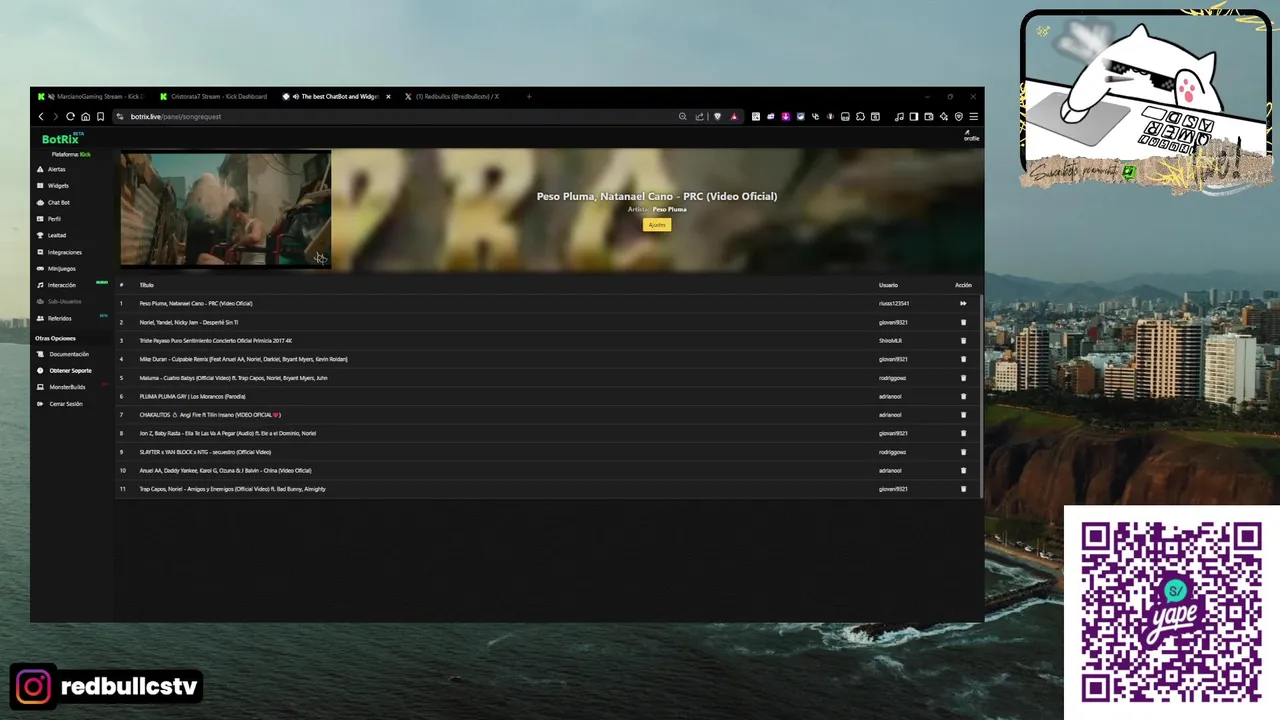Open Alertas in BotRix sidebar

(x=51, y=169)
